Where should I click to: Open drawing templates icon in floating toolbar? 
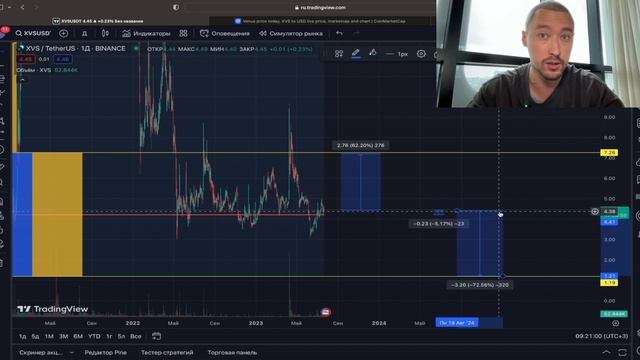point(339,53)
